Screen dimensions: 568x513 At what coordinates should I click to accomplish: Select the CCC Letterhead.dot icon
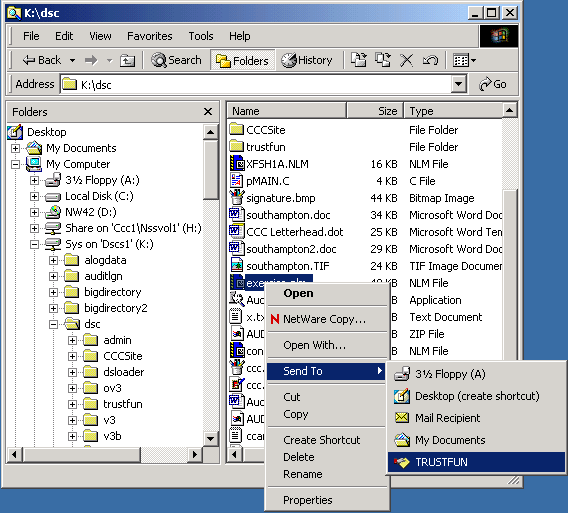(x=237, y=232)
